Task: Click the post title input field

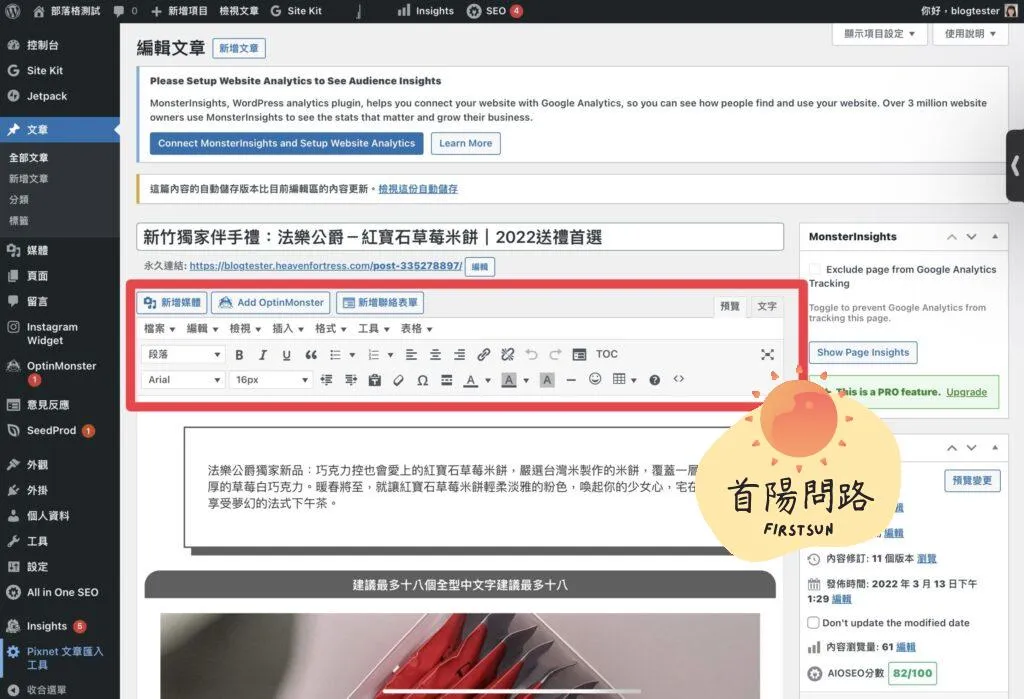Action: click(x=460, y=237)
